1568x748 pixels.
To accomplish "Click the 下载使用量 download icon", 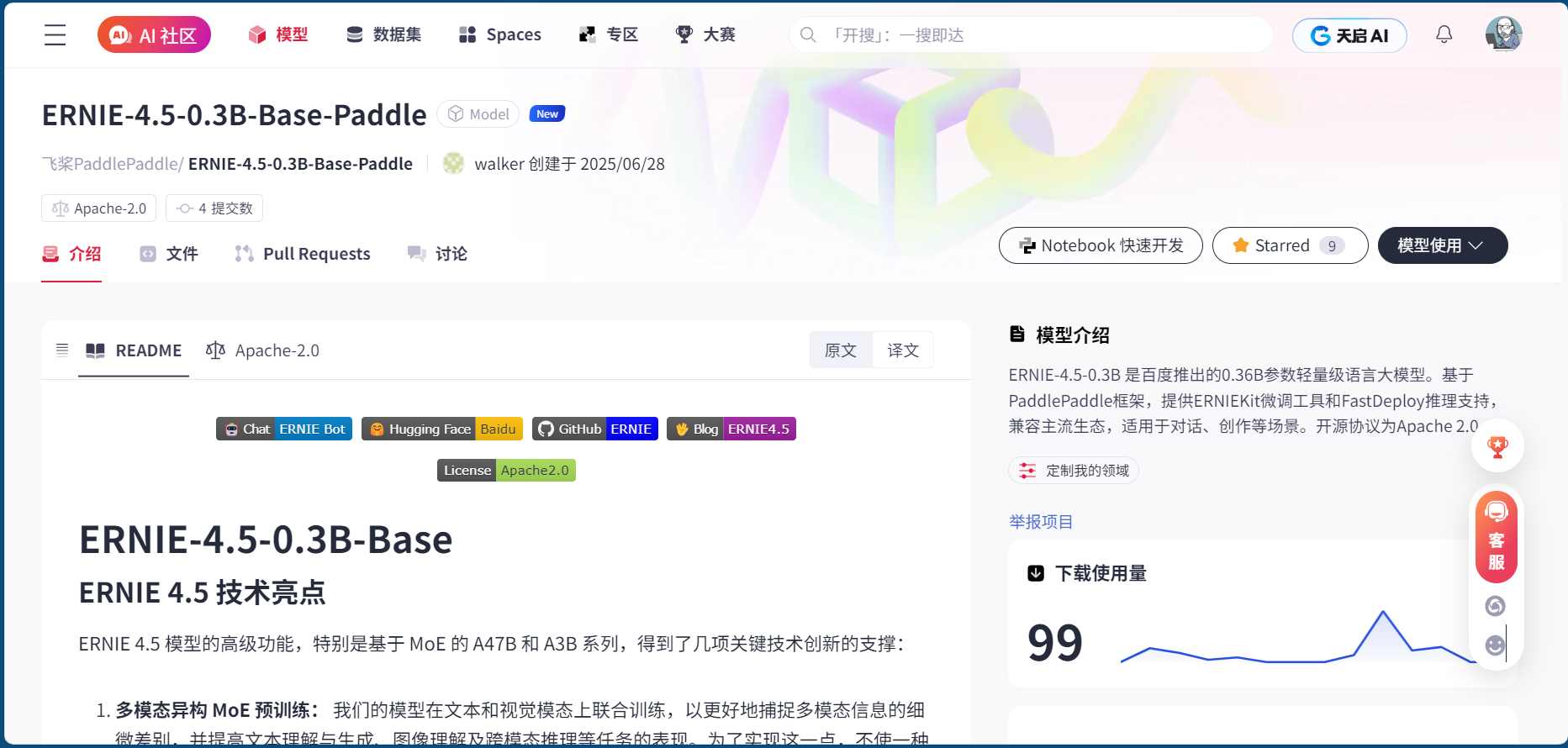I will point(1036,573).
